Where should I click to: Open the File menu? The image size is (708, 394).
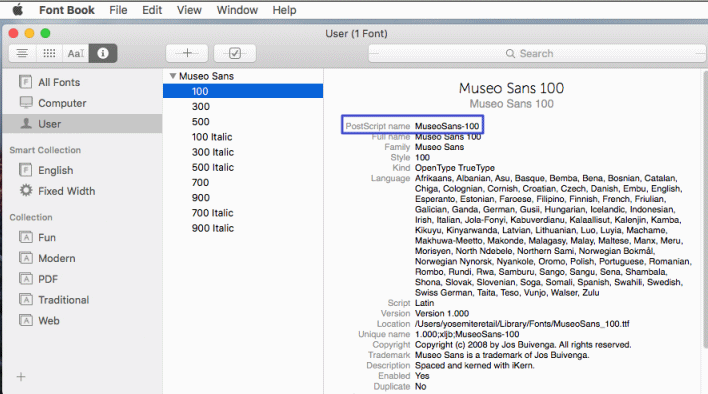point(118,10)
